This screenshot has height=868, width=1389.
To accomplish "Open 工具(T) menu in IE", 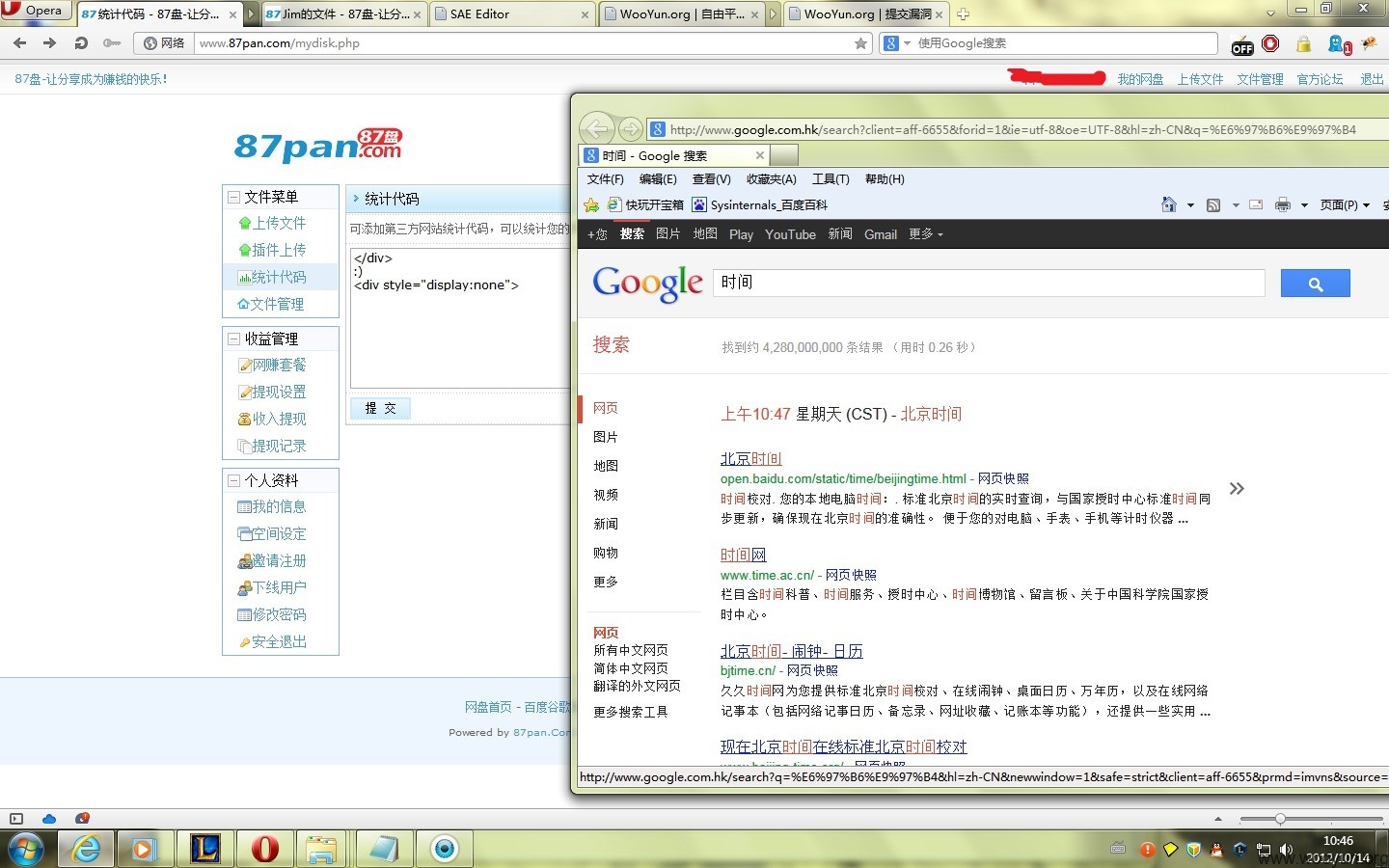I will tap(831, 179).
